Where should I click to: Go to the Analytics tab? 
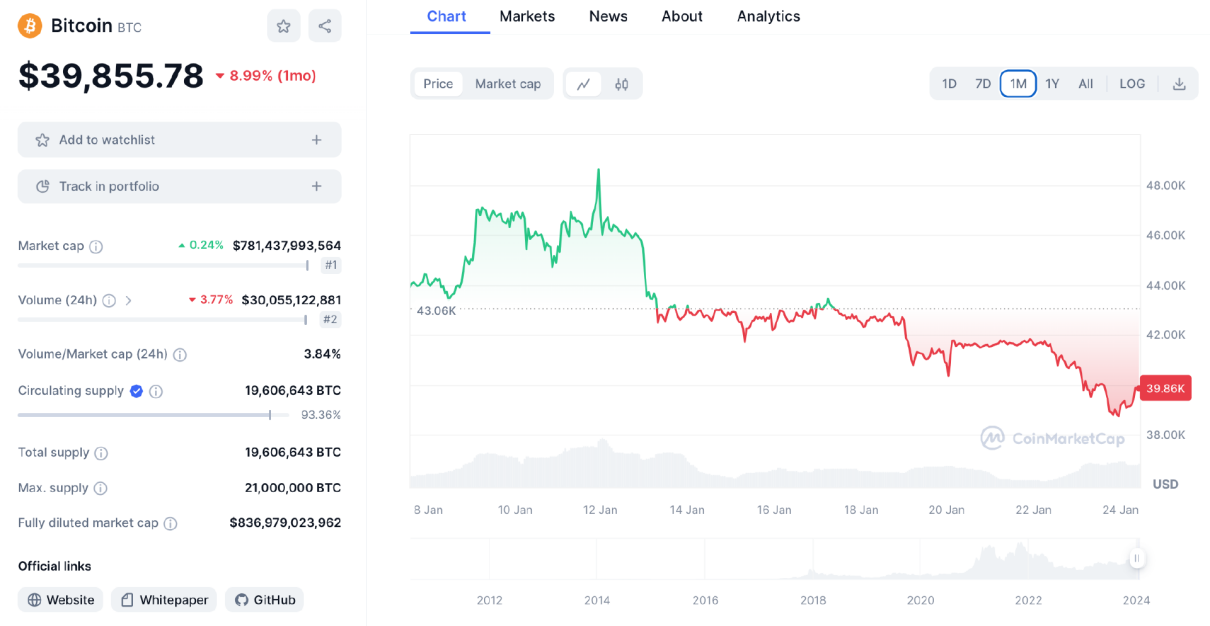pos(768,16)
